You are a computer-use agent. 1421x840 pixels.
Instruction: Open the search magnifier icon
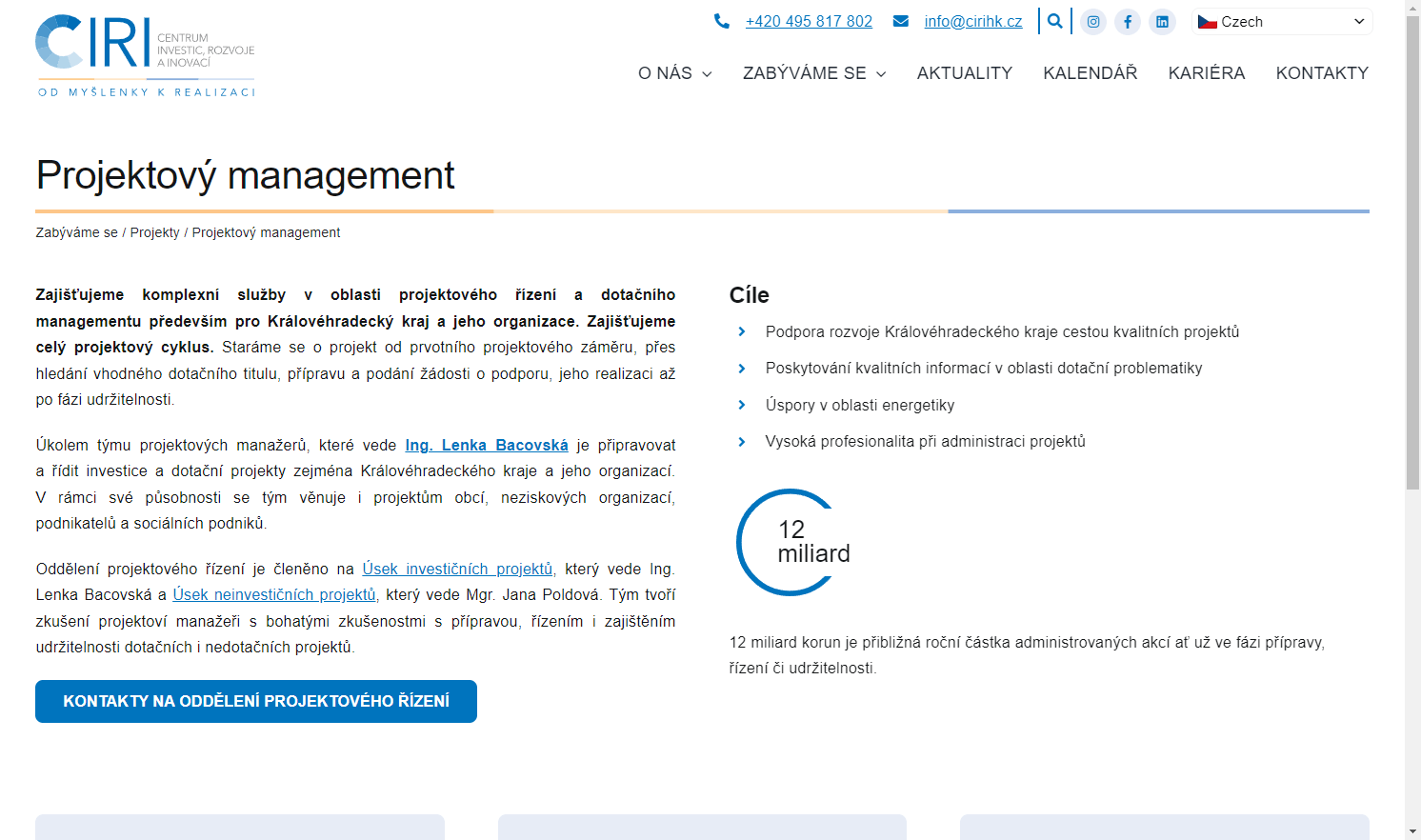pos(1055,21)
